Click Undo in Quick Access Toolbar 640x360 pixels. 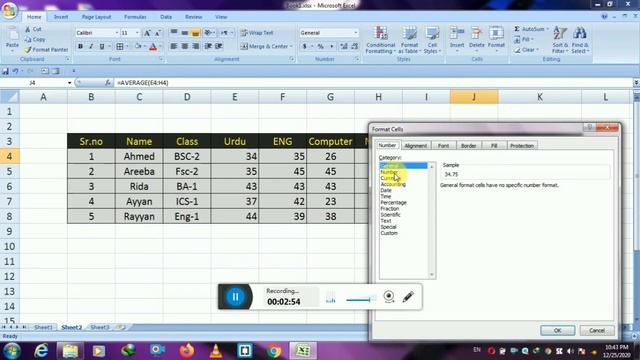point(15,71)
